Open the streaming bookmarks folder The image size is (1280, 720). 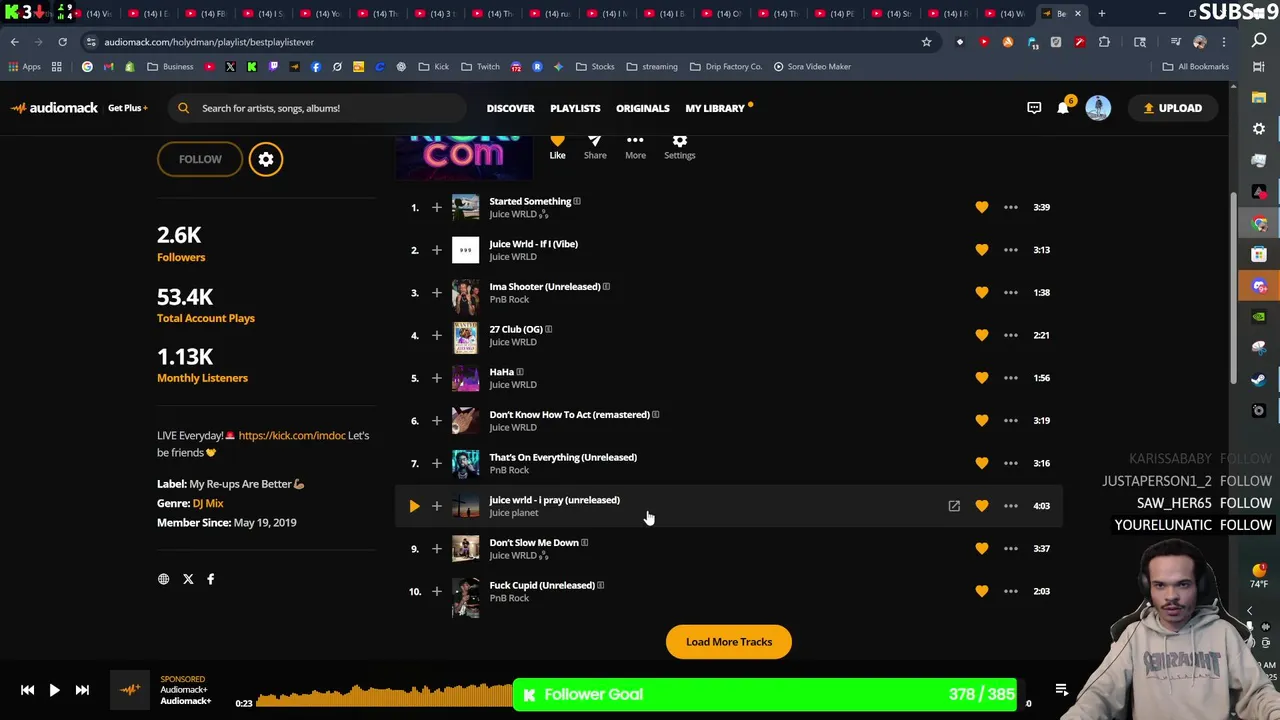click(651, 67)
